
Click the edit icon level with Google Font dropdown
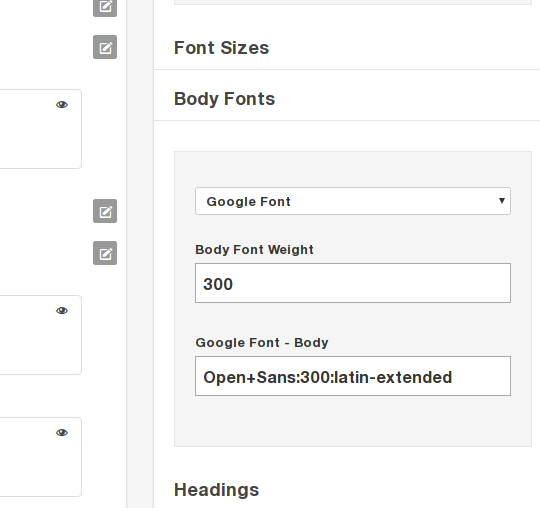pyautogui.click(x=105, y=211)
